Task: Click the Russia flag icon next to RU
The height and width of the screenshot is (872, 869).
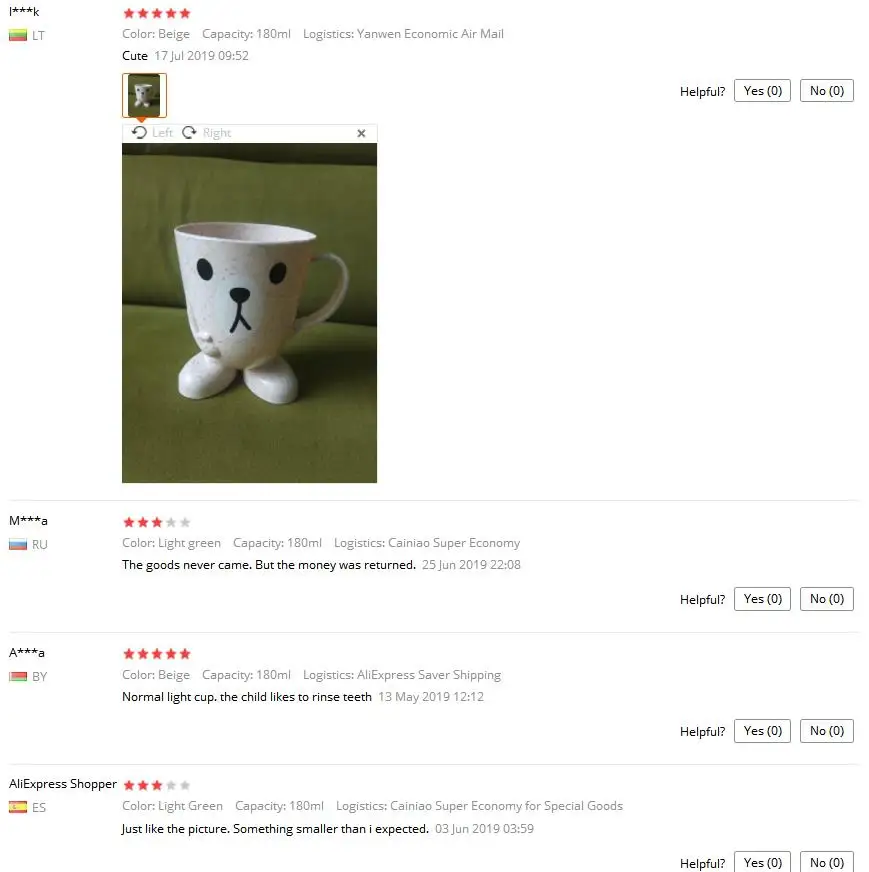Action: [18, 544]
